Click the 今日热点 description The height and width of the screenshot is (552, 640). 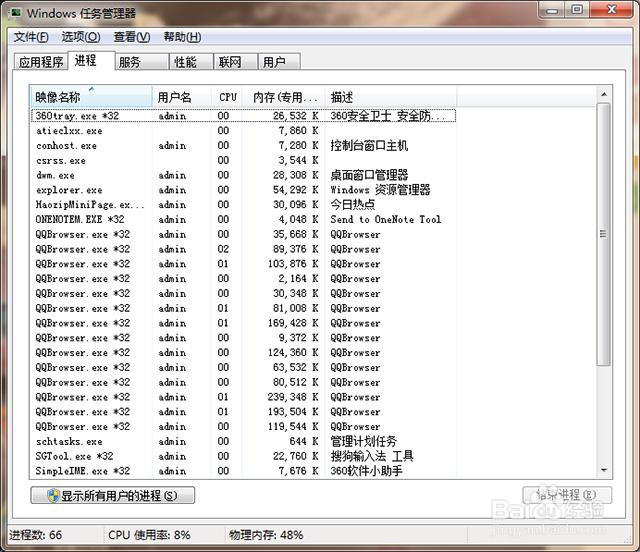(353, 205)
